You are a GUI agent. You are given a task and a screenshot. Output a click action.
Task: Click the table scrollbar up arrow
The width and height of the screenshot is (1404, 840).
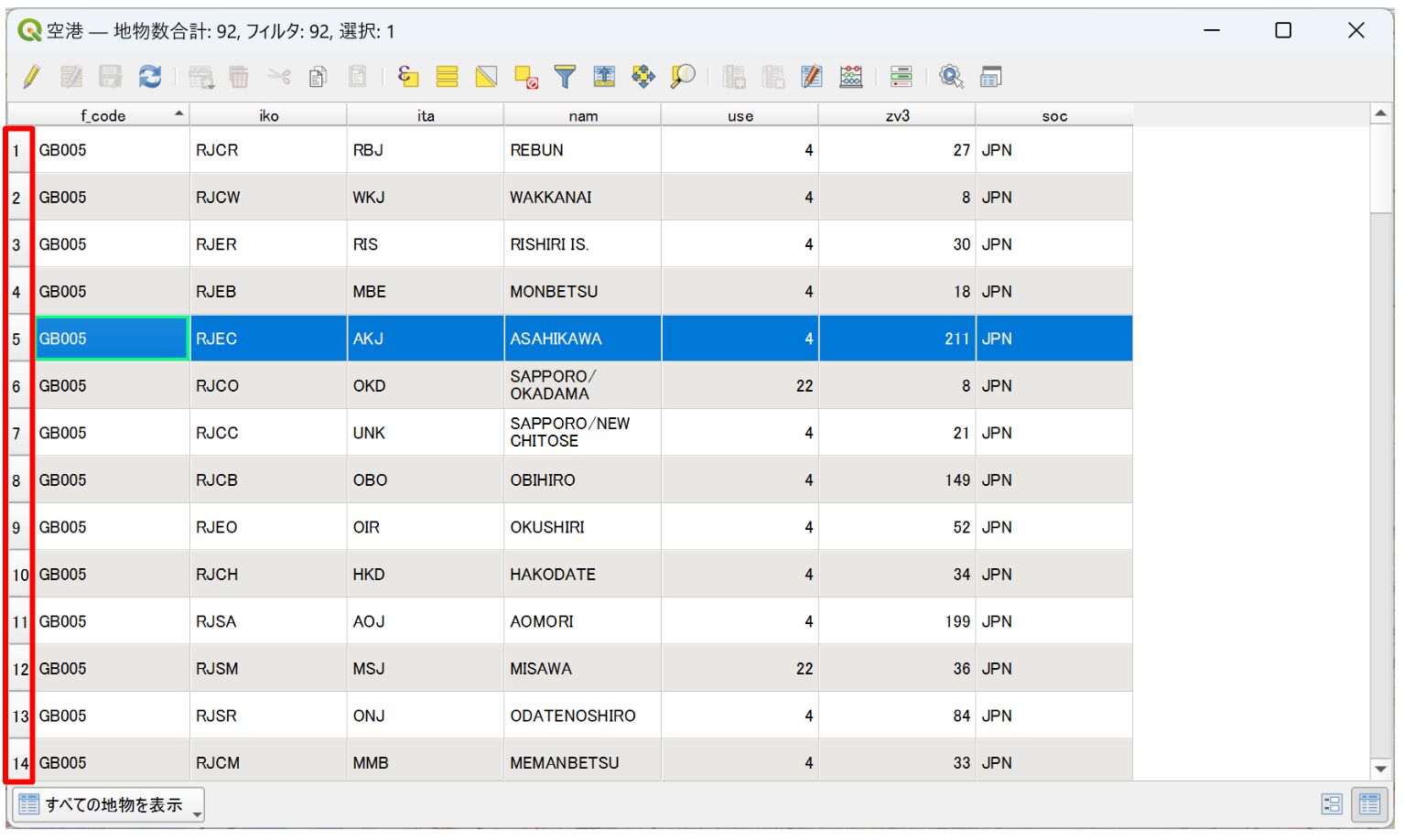(x=1380, y=113)
